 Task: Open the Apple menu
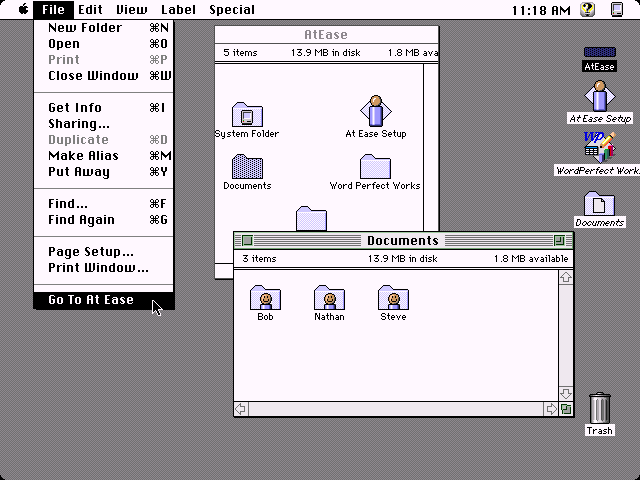click(x=23, y=10)
